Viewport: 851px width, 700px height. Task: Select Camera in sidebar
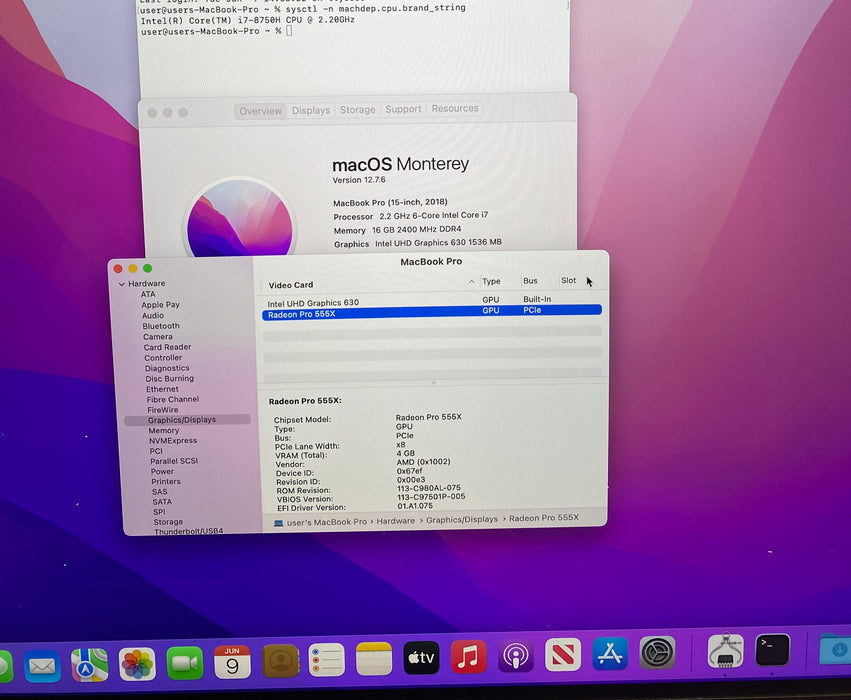pos(158,336)
